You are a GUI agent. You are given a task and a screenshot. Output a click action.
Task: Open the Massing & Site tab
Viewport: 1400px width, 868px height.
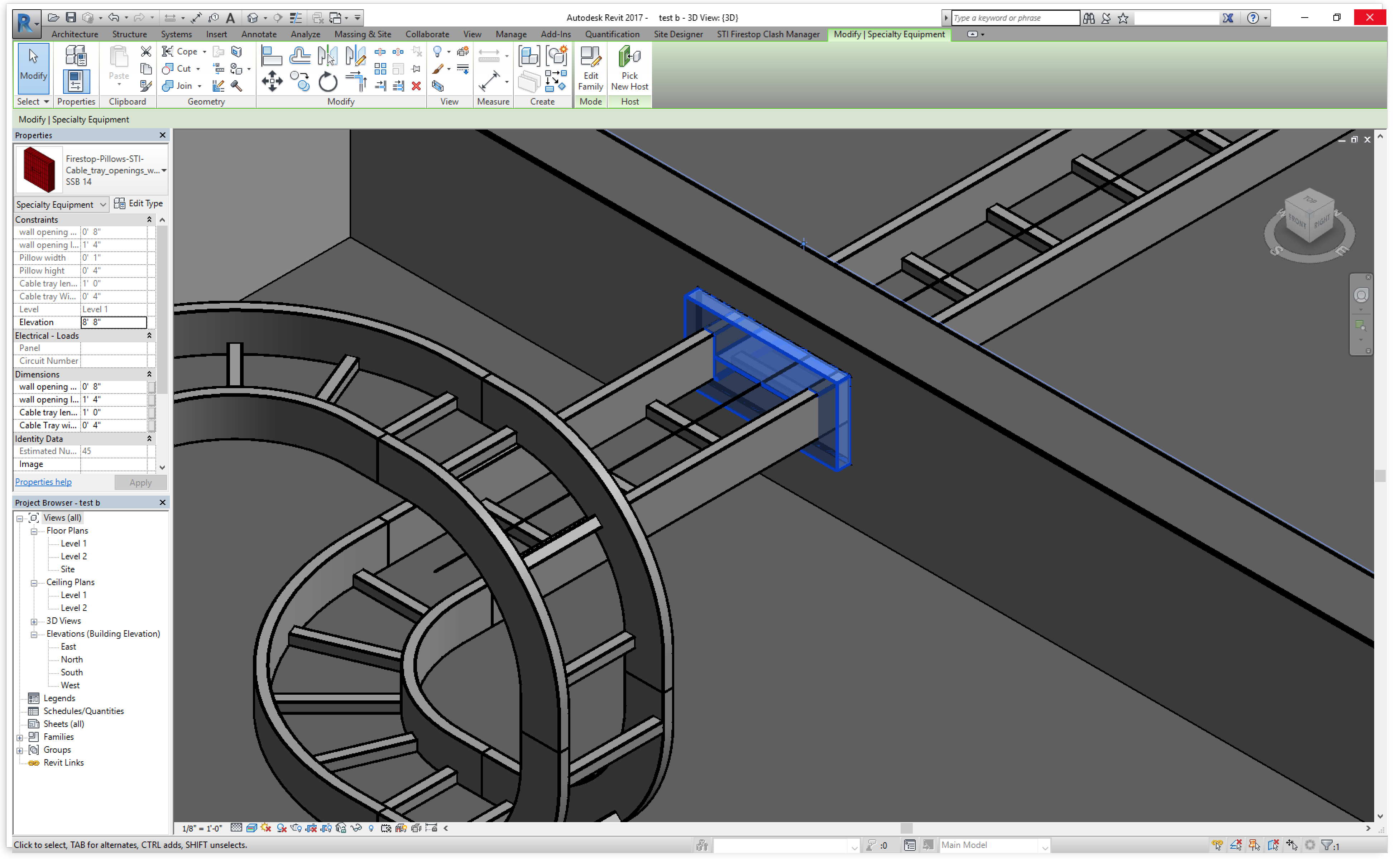362,34
